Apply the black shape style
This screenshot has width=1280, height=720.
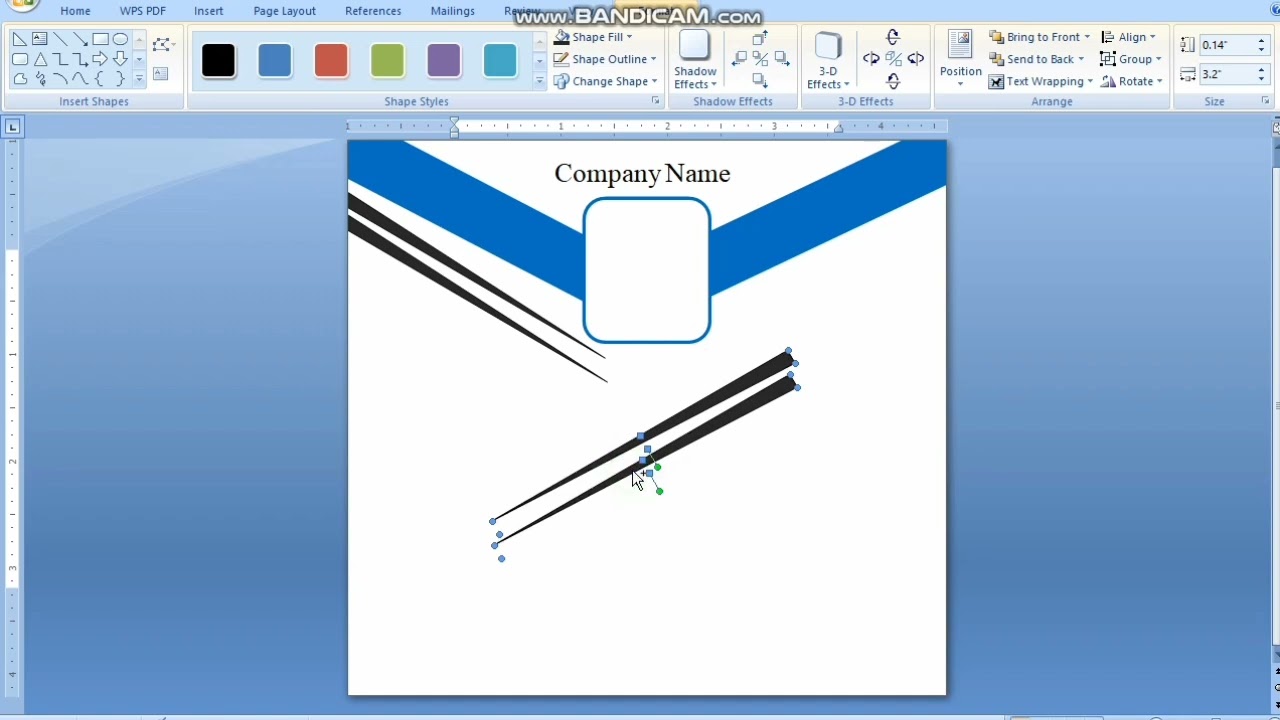coord(218,61)
